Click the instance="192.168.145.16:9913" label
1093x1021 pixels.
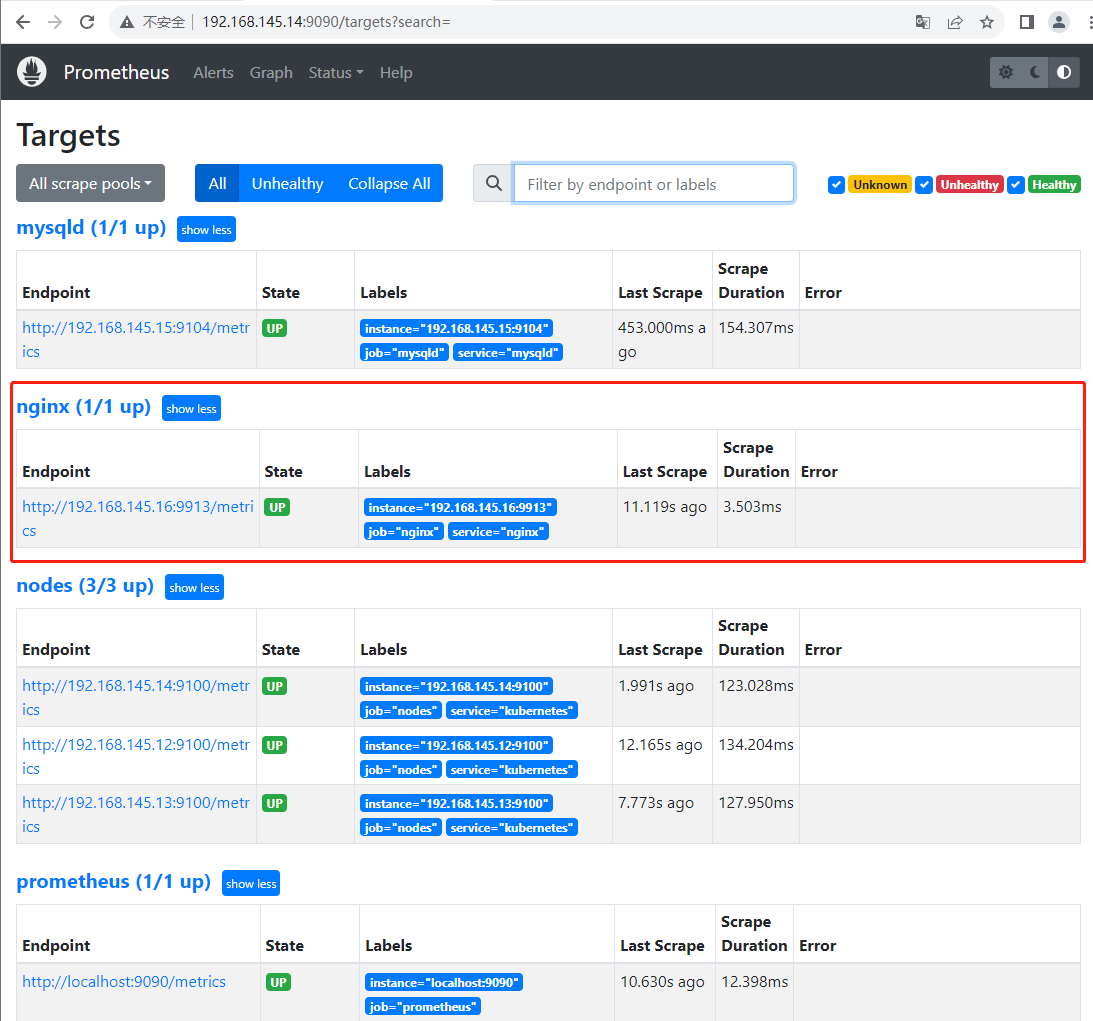pos(460,507)
